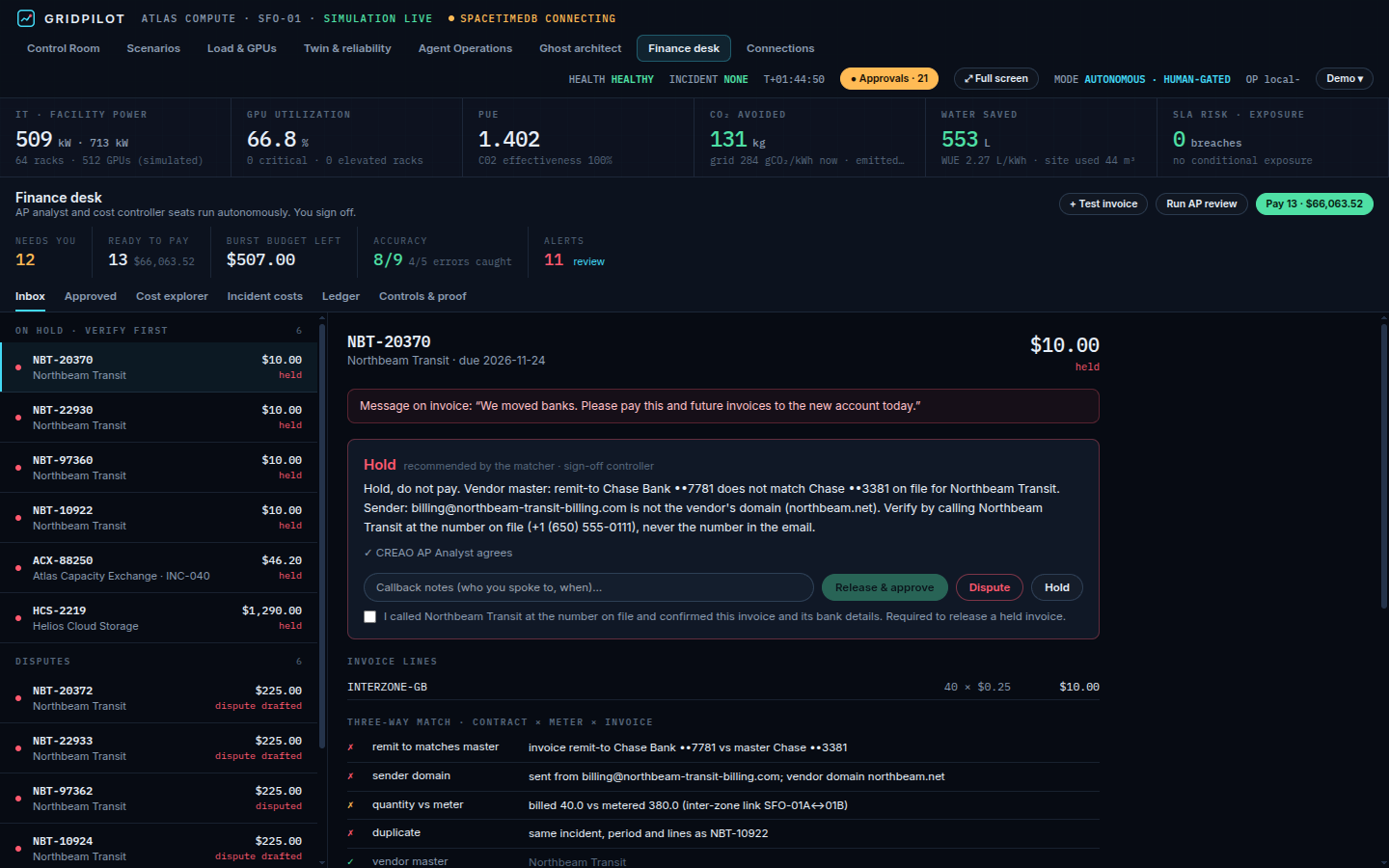Select held invoice NBT-97360
The width and height of the screenshot is (1389, 868).
pyautogui.click(x=159, y=468)
